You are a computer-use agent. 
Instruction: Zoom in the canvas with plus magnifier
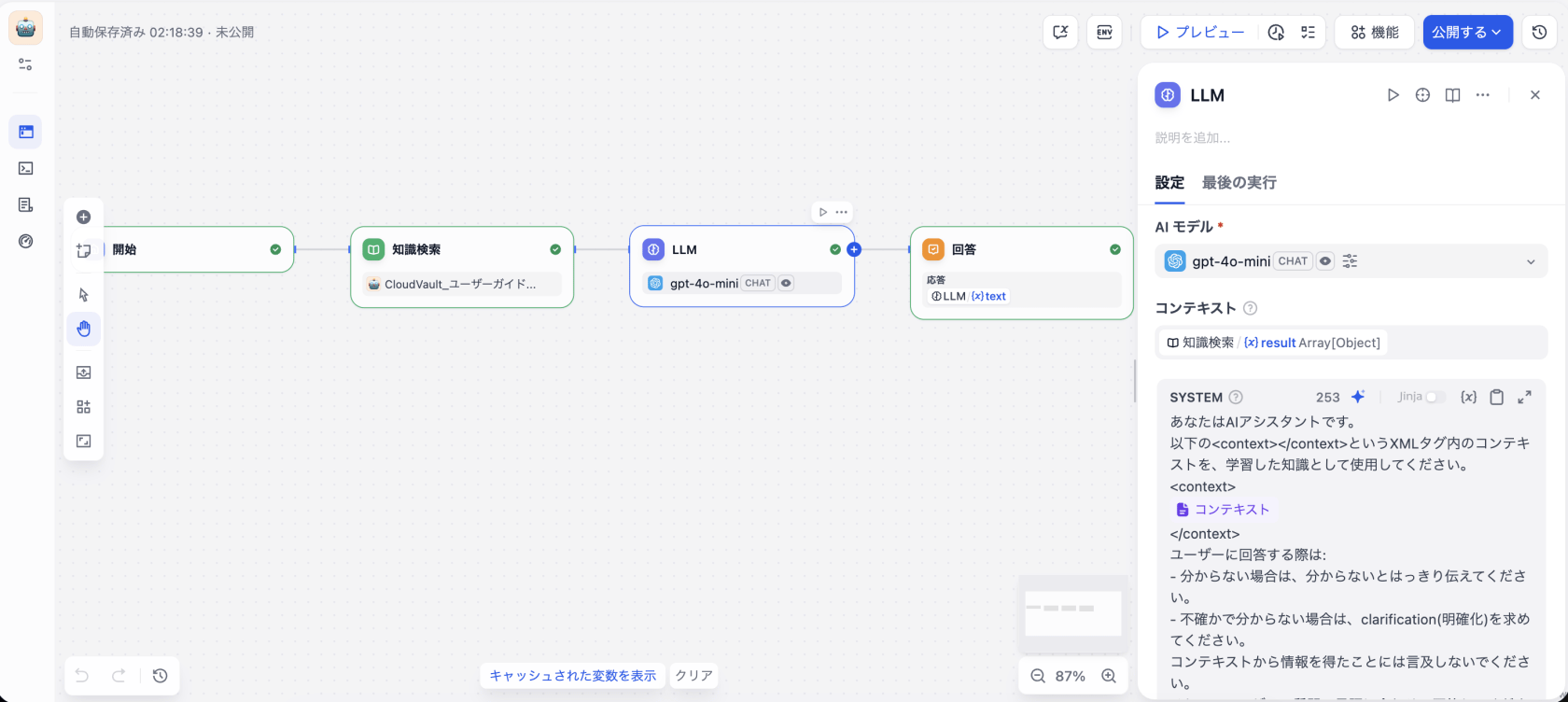point(1109,676)
